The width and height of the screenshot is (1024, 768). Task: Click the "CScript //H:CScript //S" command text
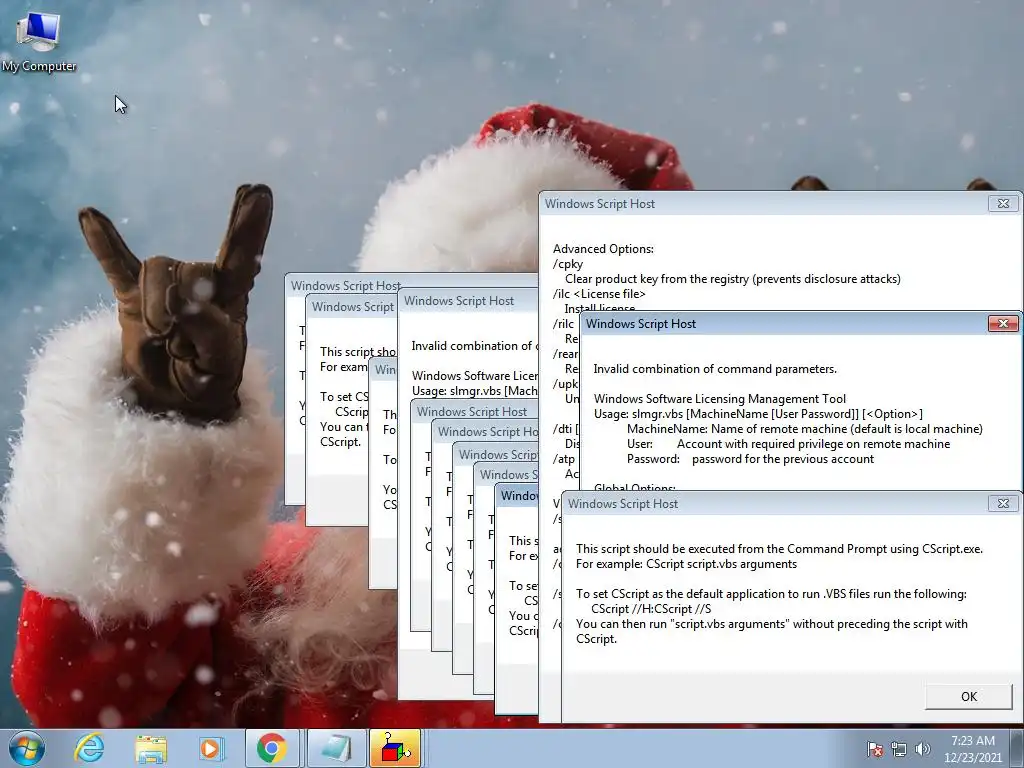pyautogui.click(x=651, y=609)
